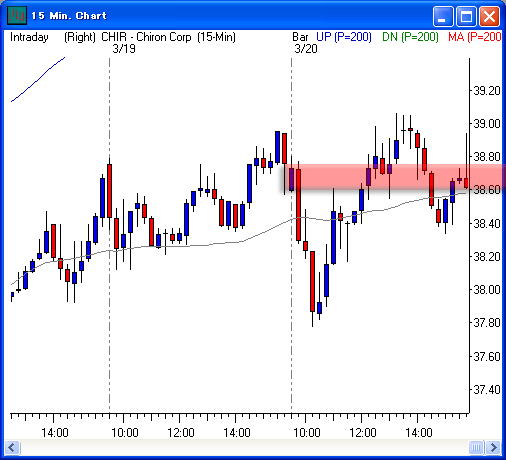Select the red shaded resistance zone

tap(393, 177)
